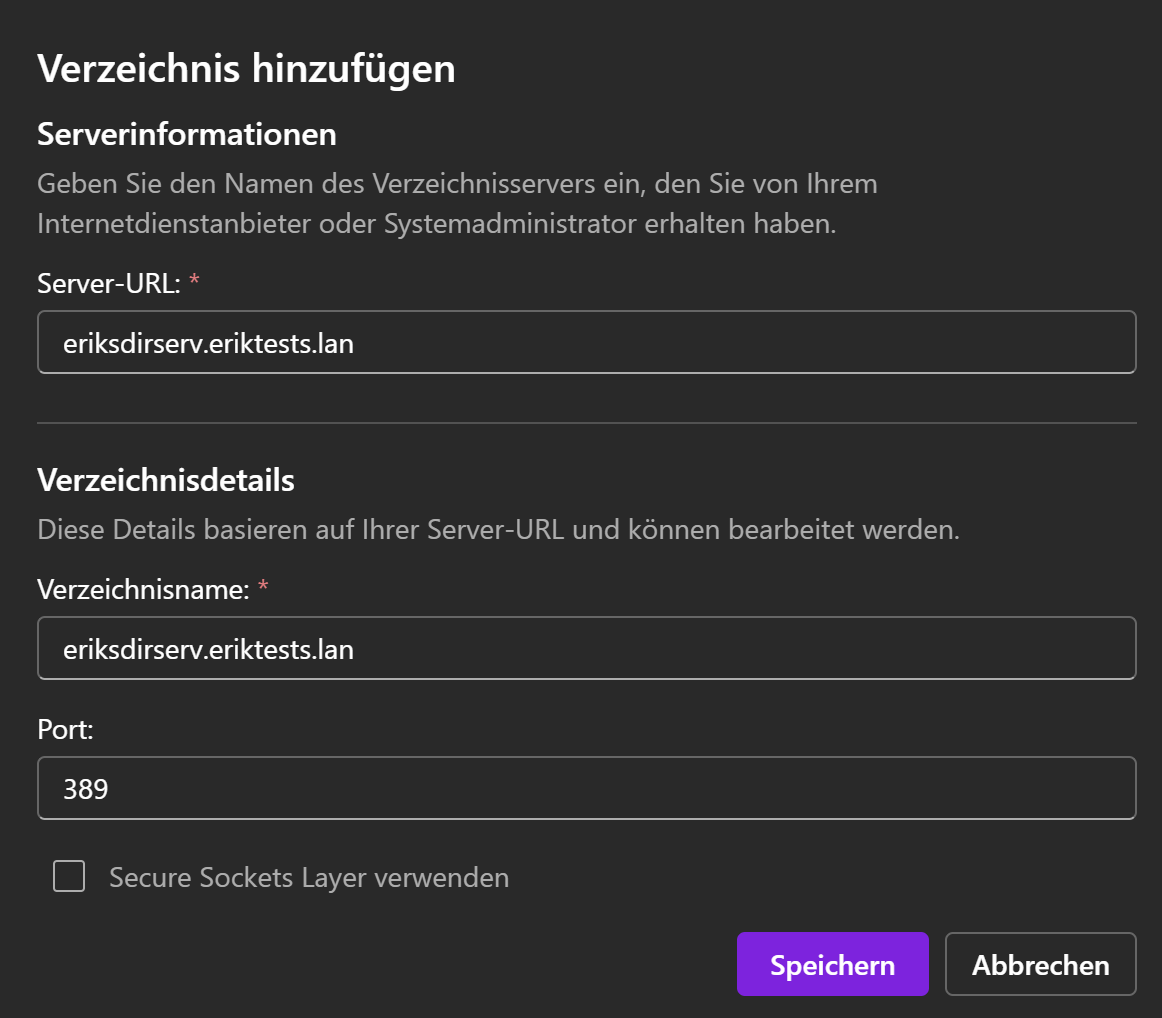Image resolution: width=1162 pixels, height=1018 pixels.
Task: Click the Speichern button
Action: pos(832,964)
